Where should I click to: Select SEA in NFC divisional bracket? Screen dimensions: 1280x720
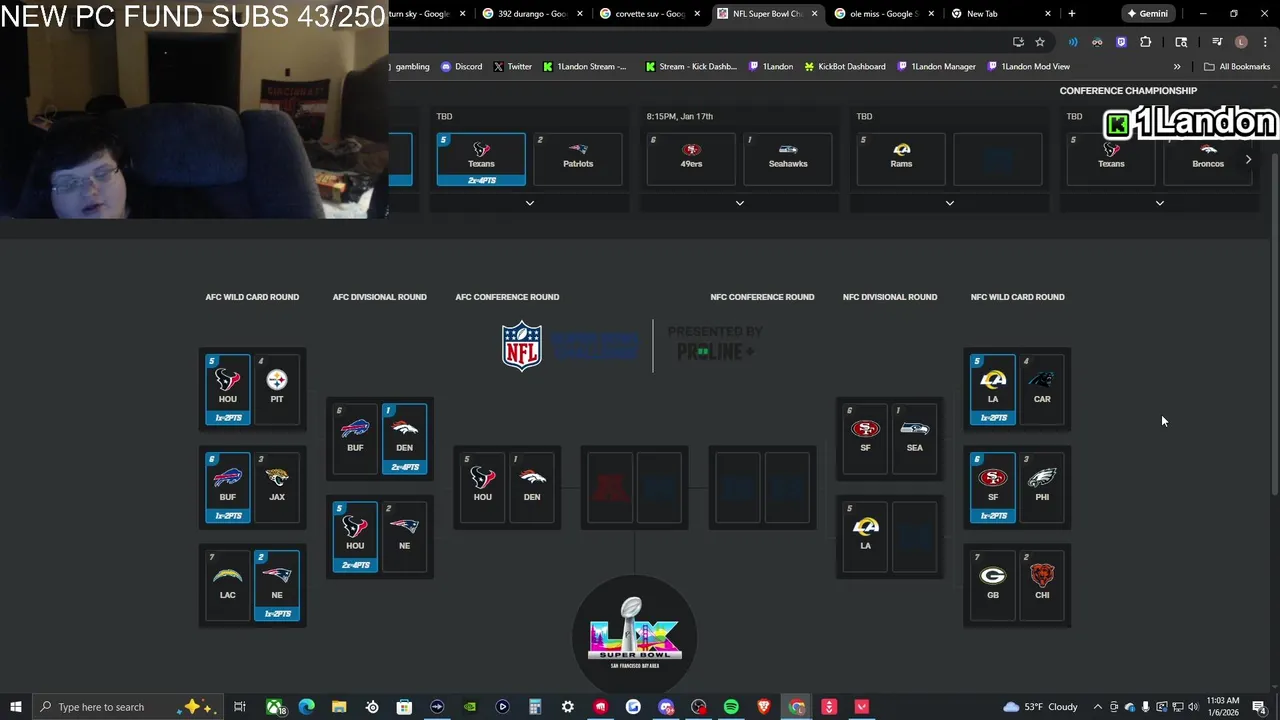coord(915,438)
